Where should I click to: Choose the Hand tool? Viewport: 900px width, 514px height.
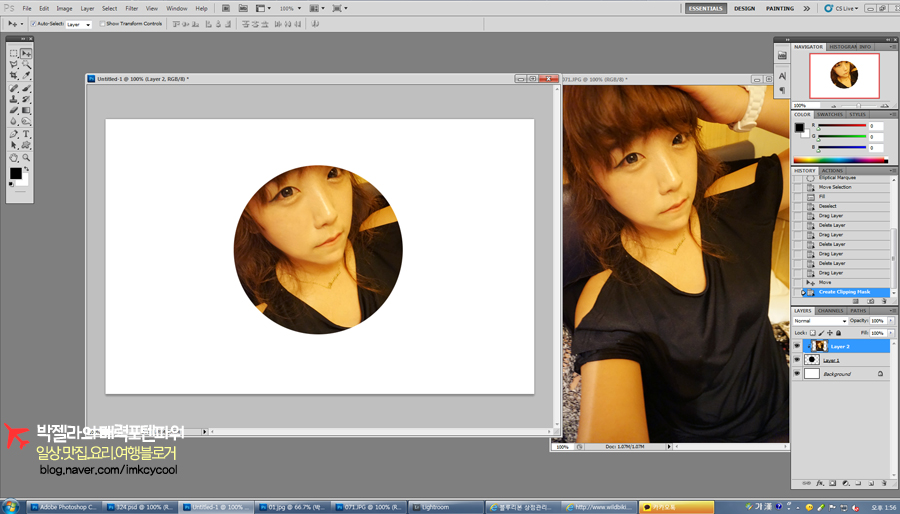click(14, 158)
